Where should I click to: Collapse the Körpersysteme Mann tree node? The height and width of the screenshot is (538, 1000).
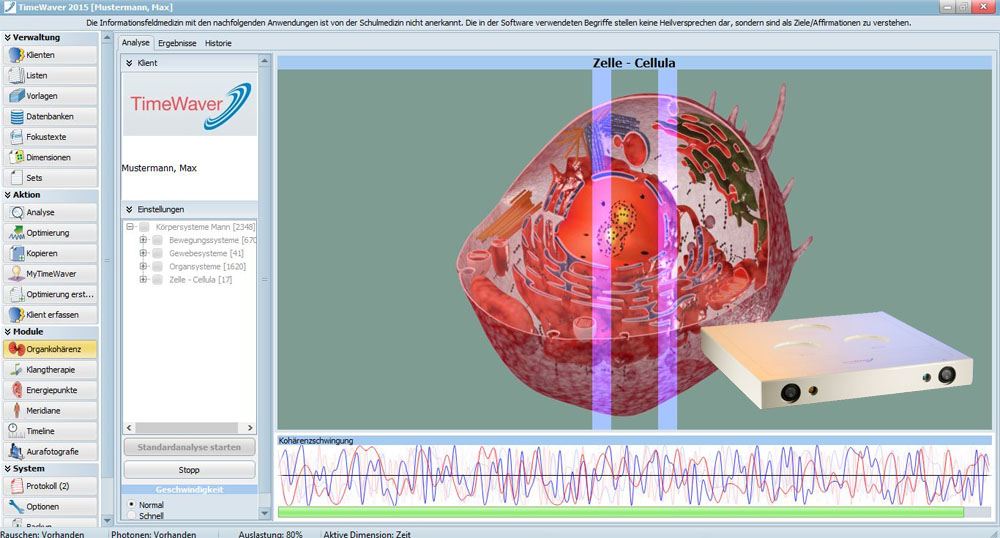tap(130, 227)
